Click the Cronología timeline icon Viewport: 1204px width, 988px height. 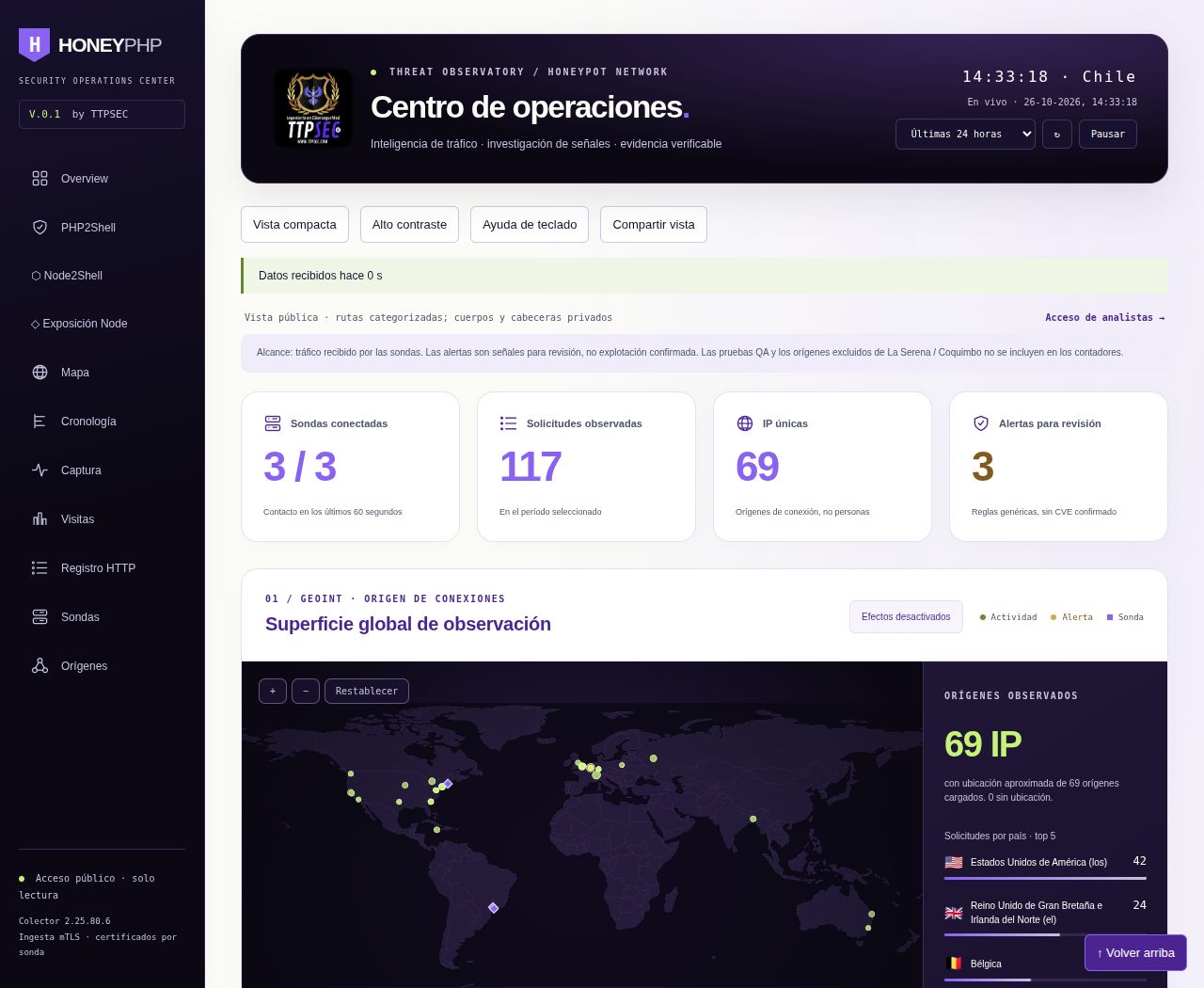click(x=40, y=422)
